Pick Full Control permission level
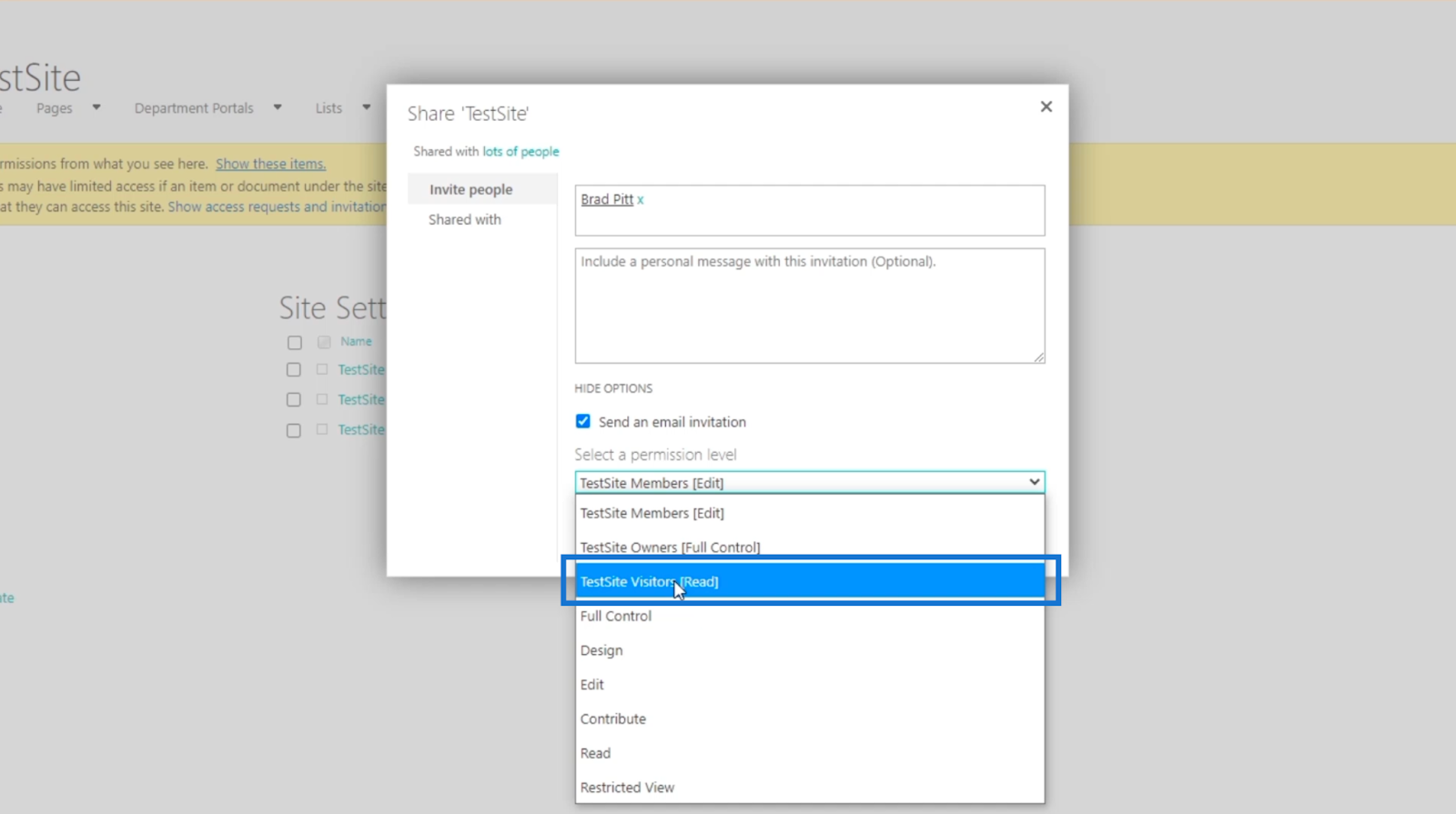 809,616
